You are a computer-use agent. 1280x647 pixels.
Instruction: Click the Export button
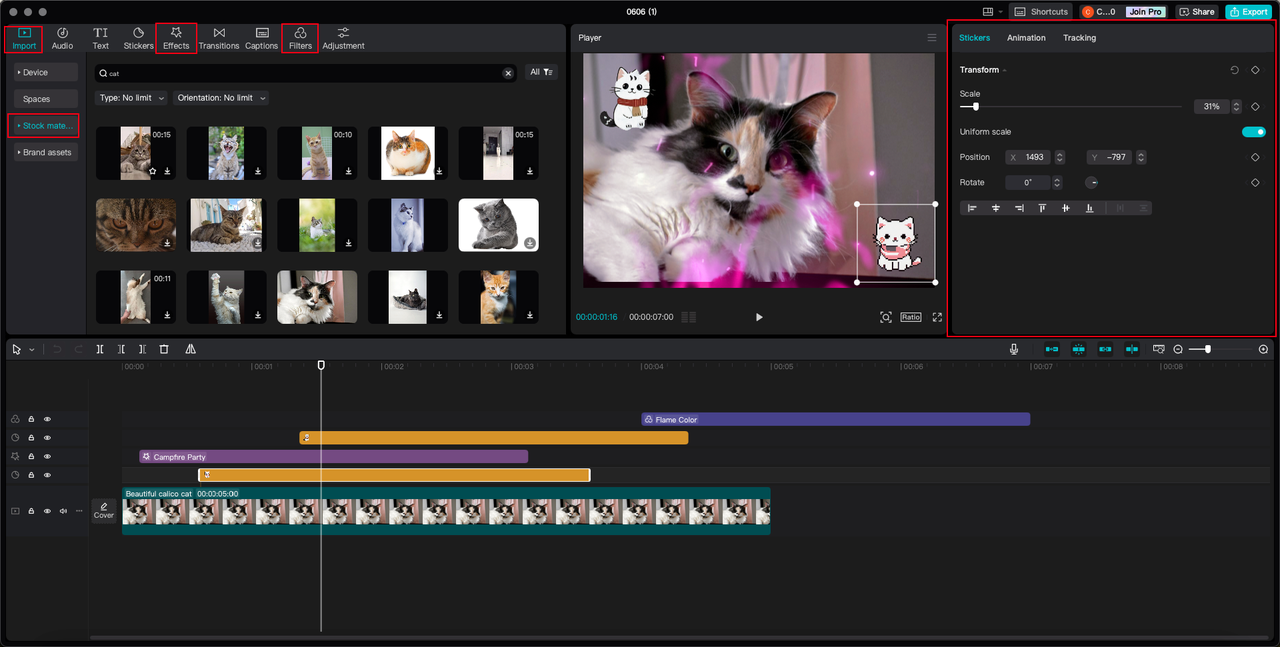pos(1249,12)
